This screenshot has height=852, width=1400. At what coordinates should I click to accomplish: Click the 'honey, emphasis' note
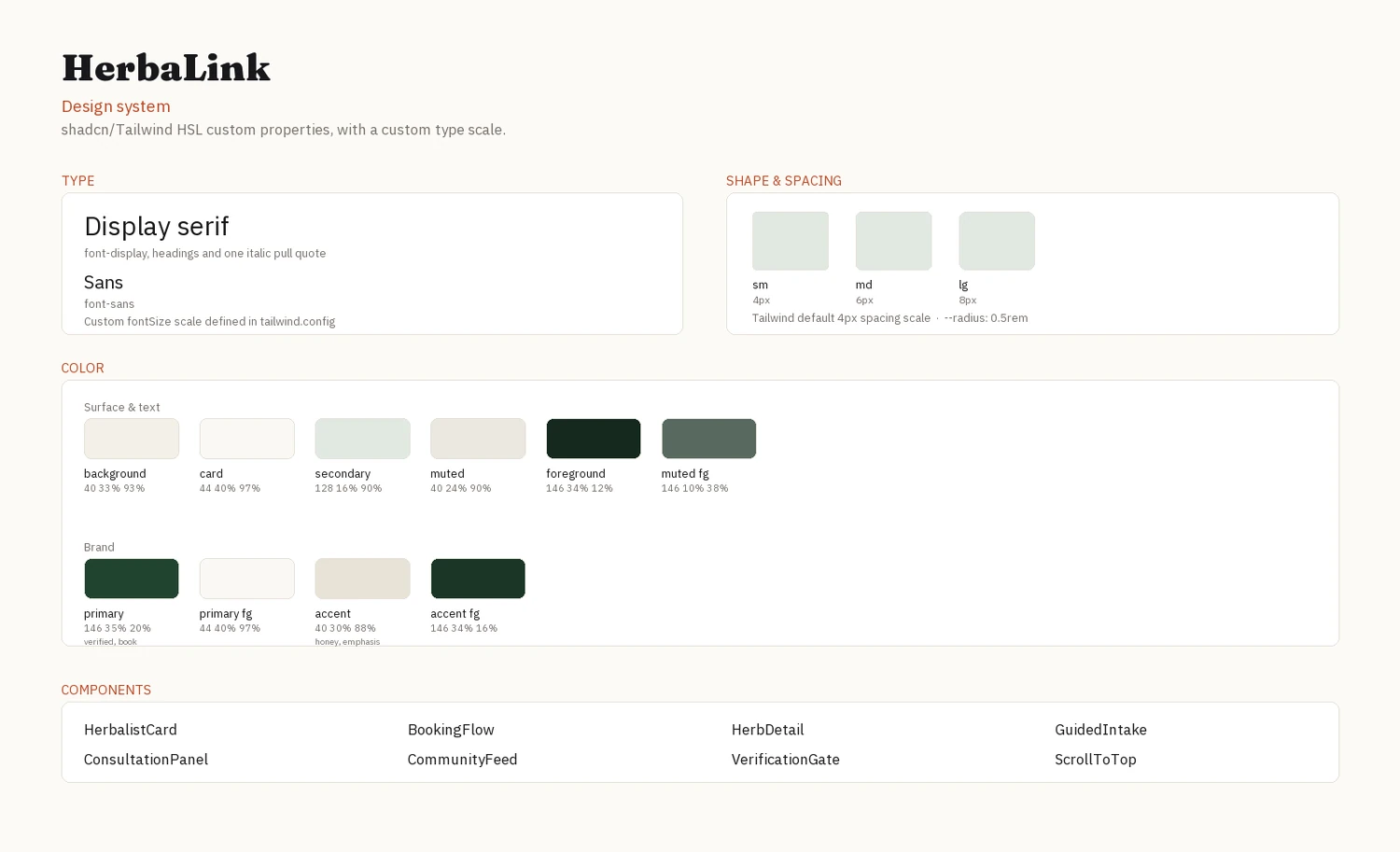pyautogui.click(x=347, y=642)
